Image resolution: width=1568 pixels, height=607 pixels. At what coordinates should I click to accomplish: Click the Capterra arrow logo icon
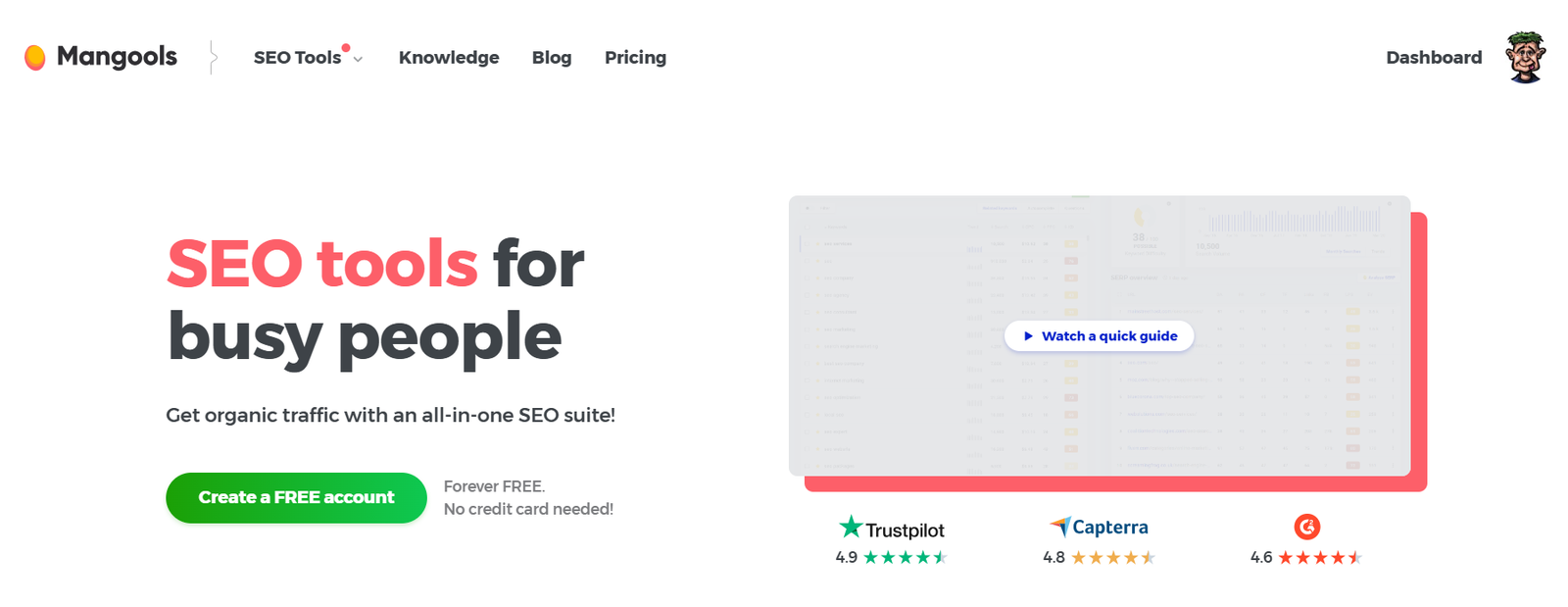[x=1059, y=527]
